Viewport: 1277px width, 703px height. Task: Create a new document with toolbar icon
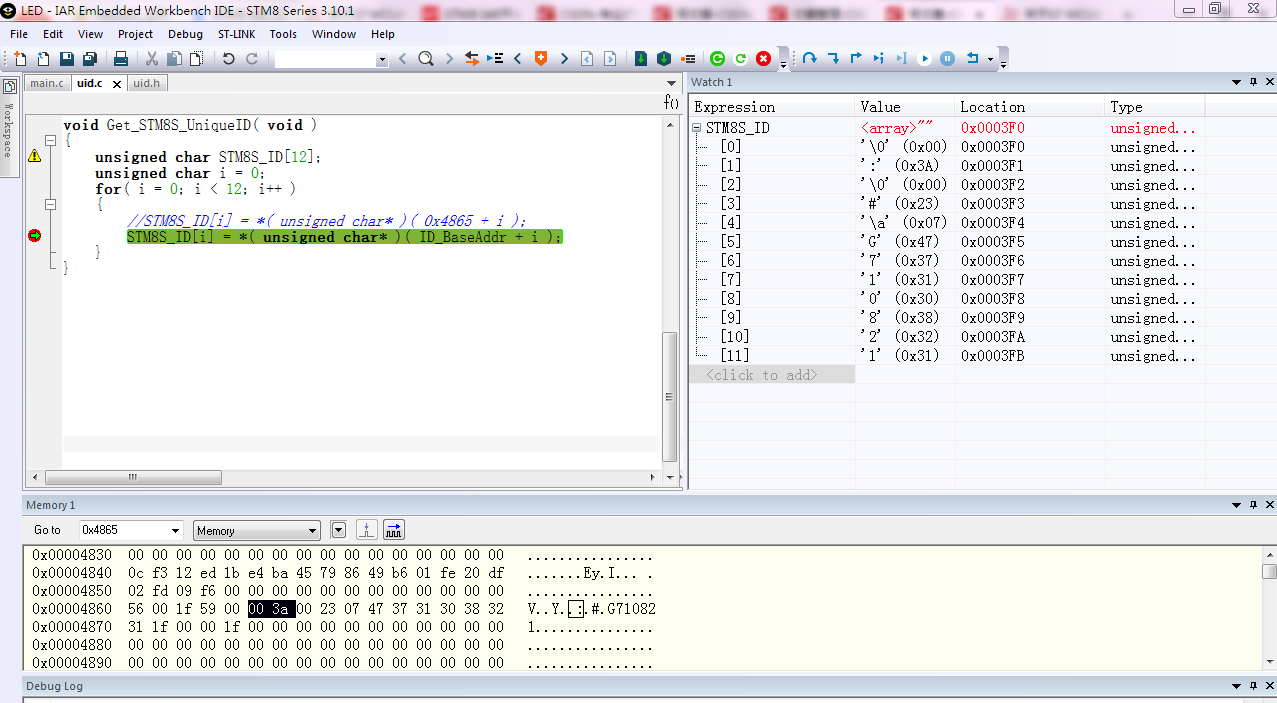click(x=20, y=59)
